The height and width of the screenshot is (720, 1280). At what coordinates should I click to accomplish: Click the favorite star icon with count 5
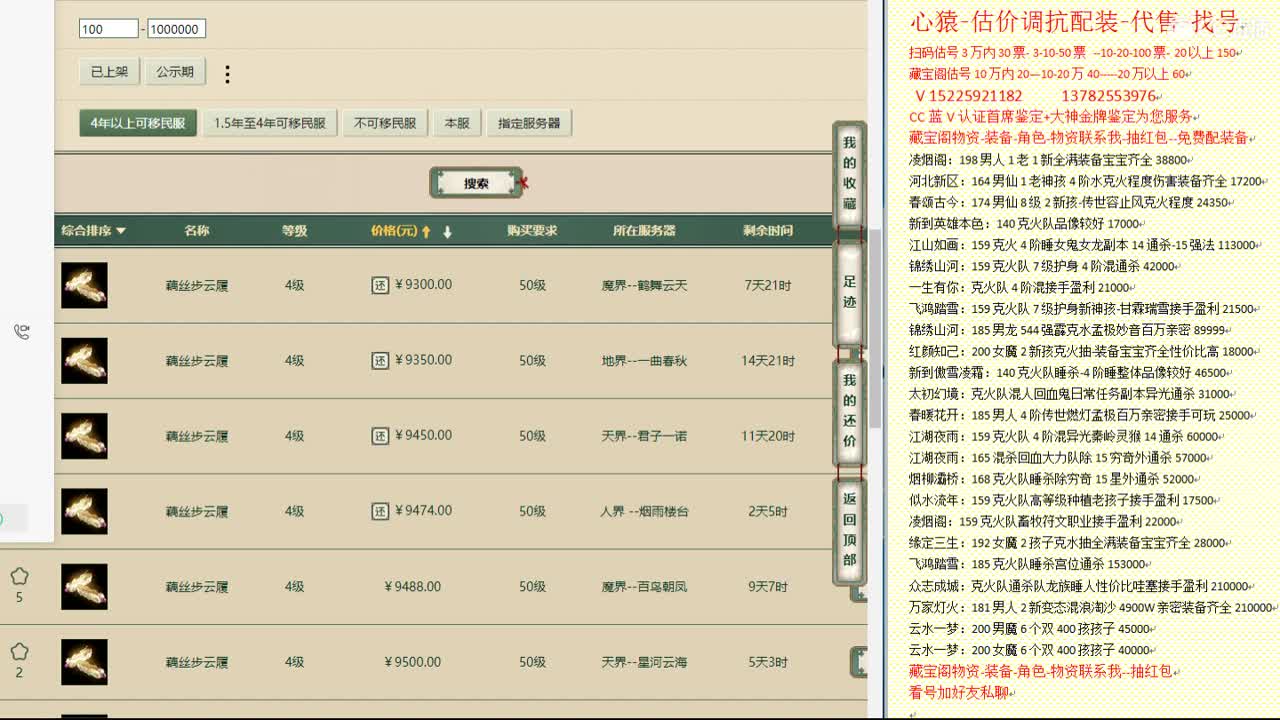tap(19, 576)
